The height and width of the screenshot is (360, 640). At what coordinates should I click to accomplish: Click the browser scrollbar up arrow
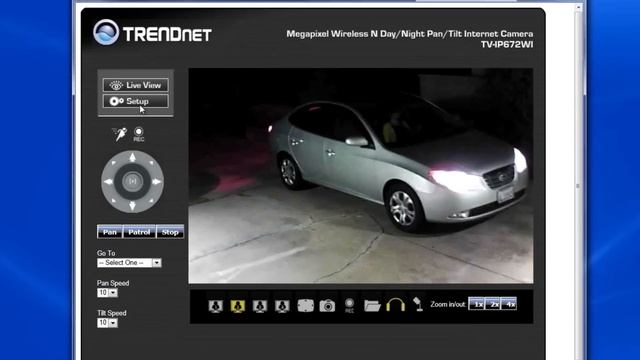pyautogui.click(x=578, y=8)
